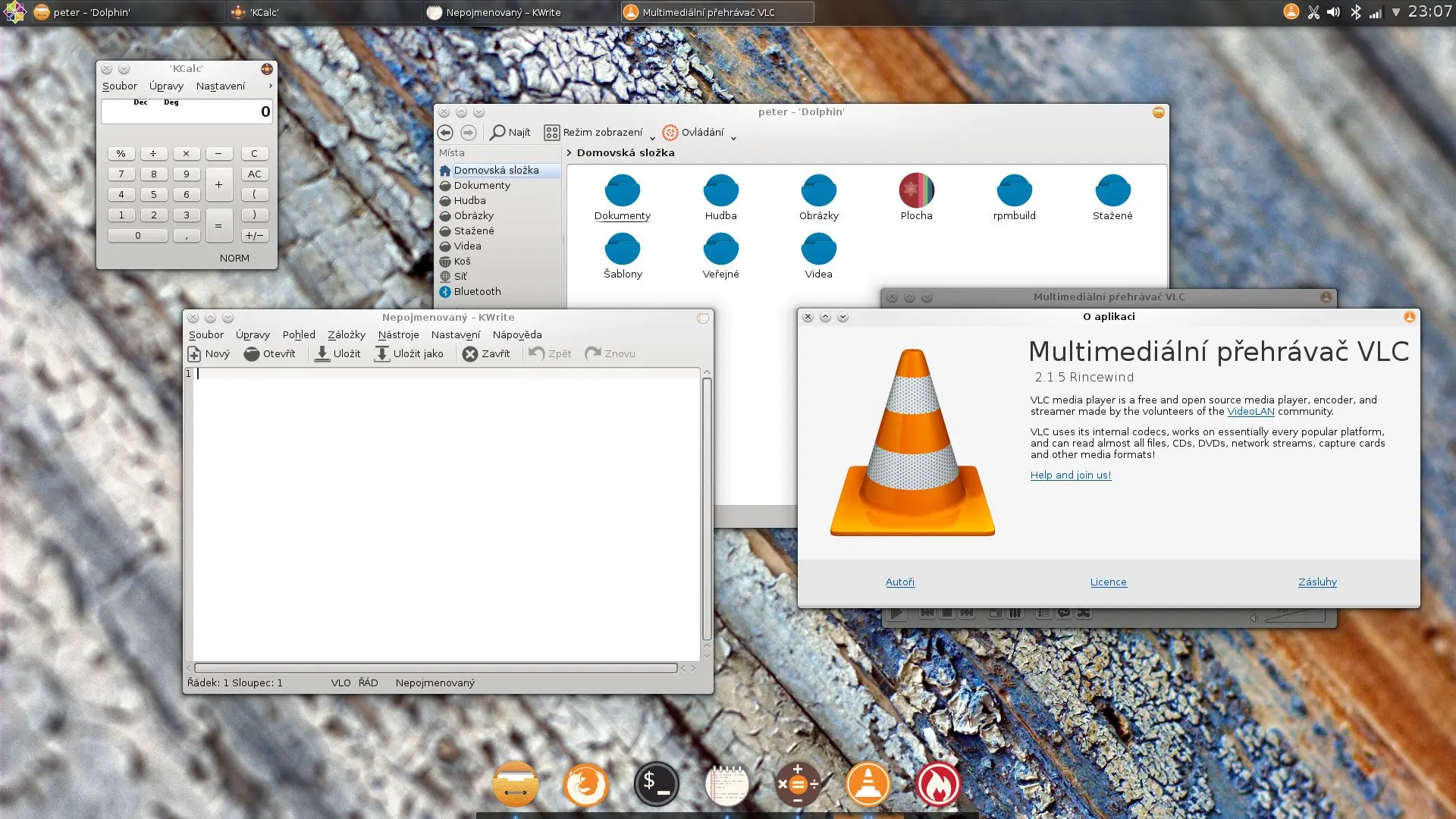The height and width of the screenshot is (819, 1456).
Task: Go forward in Dolphin
Action: click(469, 133)
